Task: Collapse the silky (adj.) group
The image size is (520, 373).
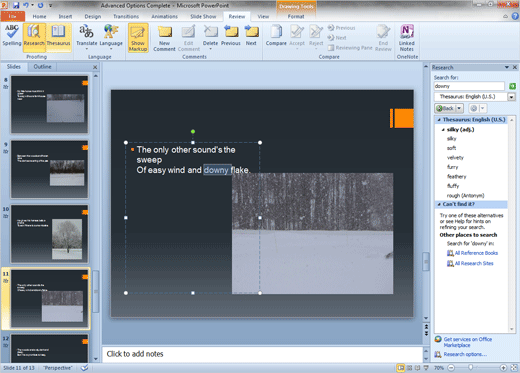Action: [x=443, y=130]
